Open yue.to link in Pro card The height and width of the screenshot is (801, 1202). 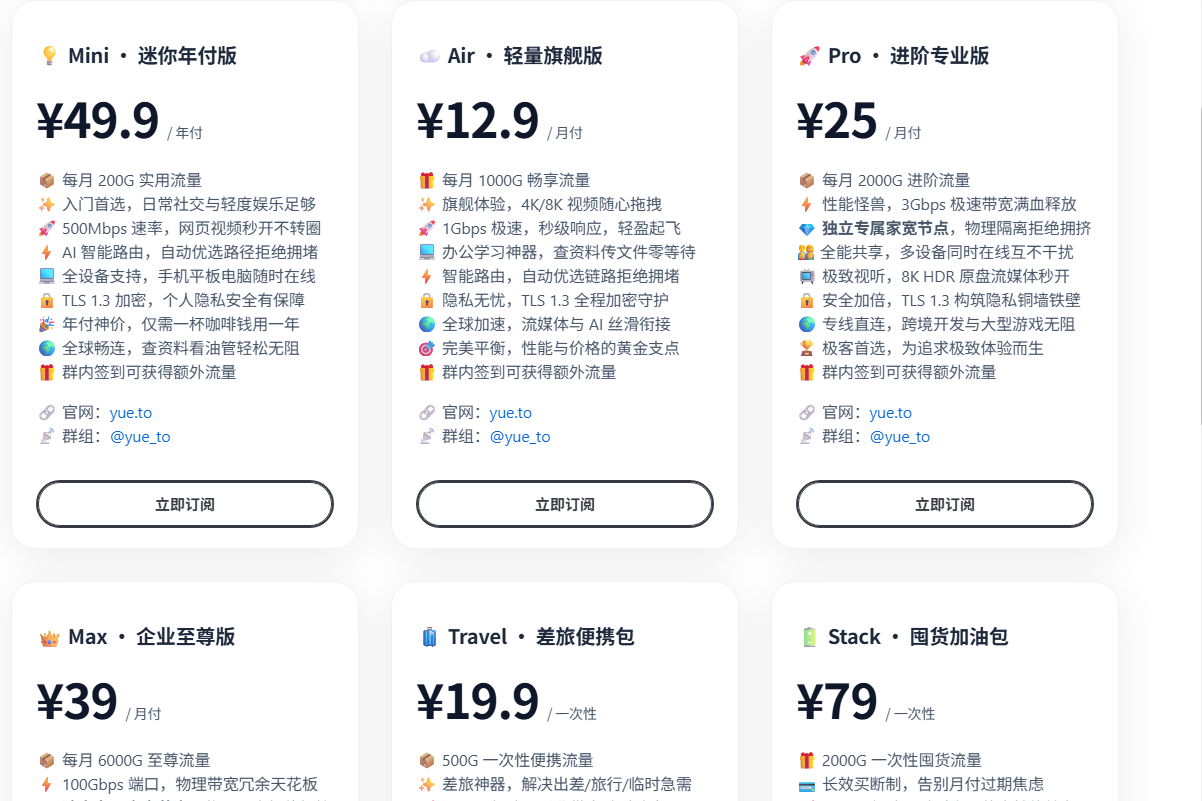891,413
